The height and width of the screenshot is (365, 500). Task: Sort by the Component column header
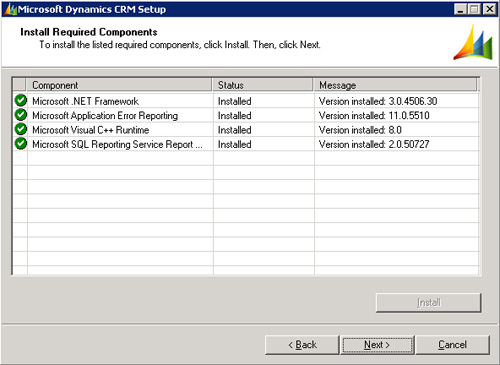tap(119, 85)
